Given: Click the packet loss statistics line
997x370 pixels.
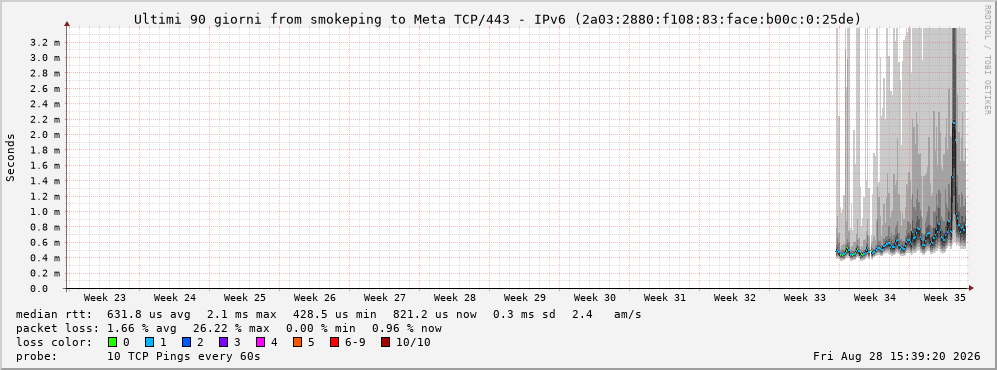Looking at the screenshot, I should pos(229,329).
